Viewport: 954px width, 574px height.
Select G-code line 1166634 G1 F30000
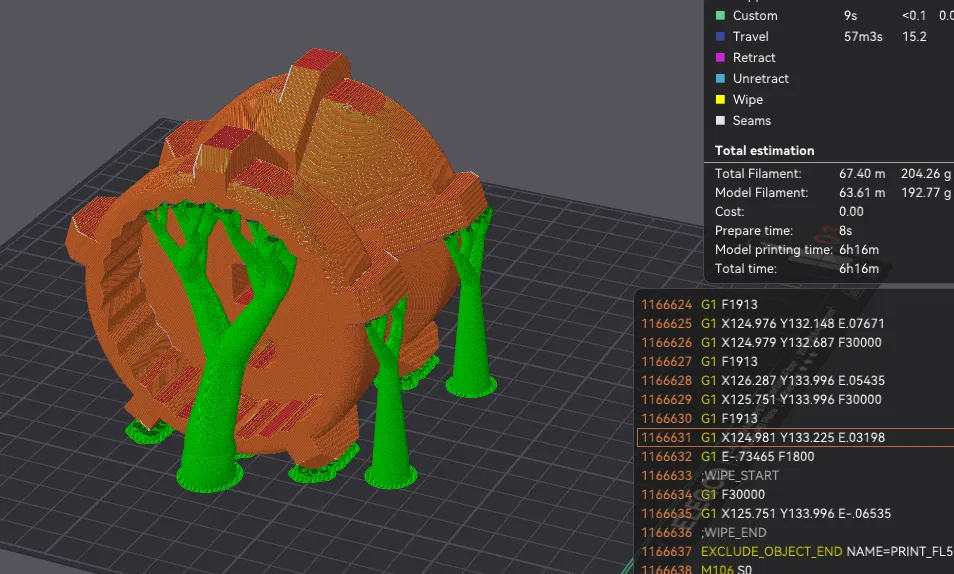[795, 494]
